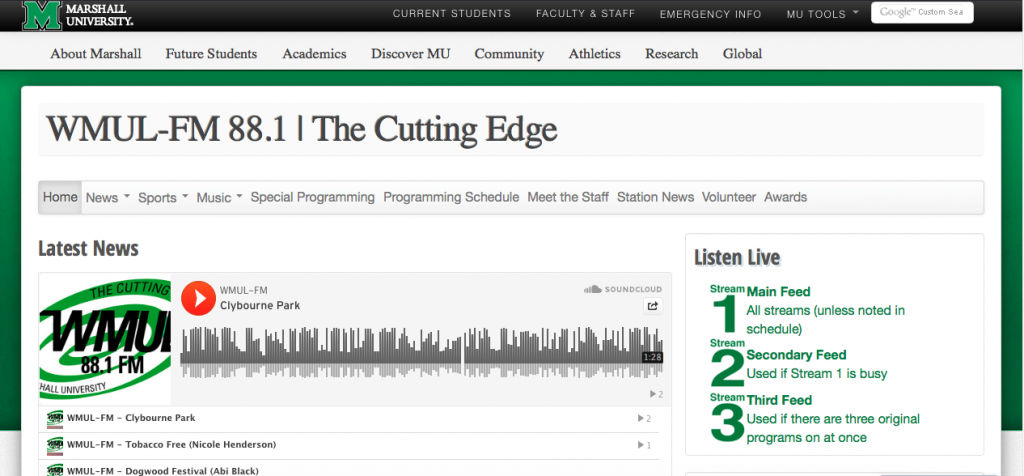This screenshot has height=476, width=1024.
Task: Click the Google Custom Search field
Action: (x=922, y=12)
